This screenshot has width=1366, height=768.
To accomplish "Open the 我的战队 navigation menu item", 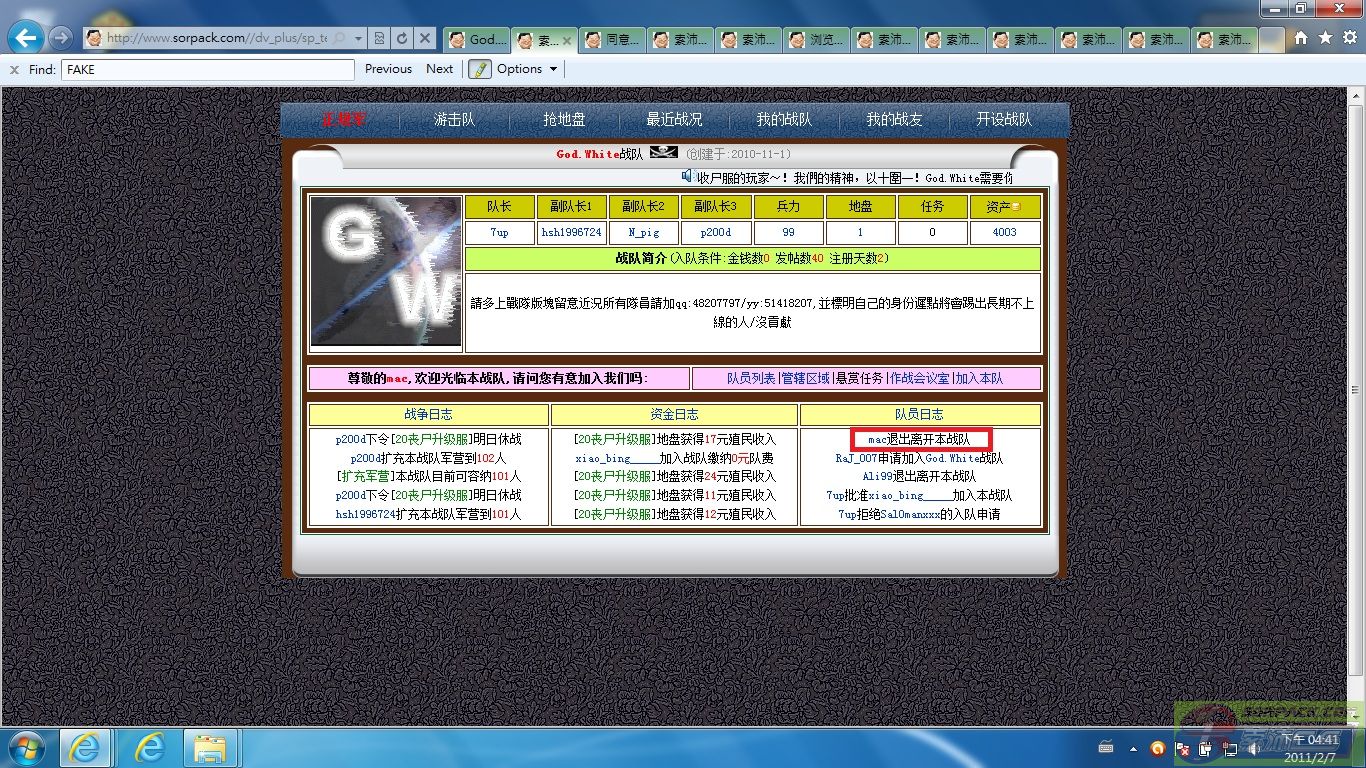I will coord(784,119).
